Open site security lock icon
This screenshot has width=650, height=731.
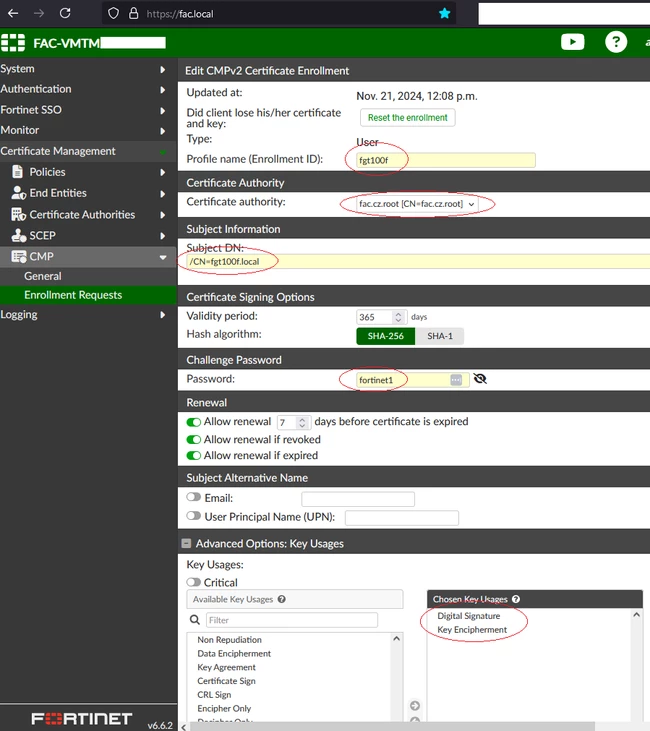click(133, 13)
